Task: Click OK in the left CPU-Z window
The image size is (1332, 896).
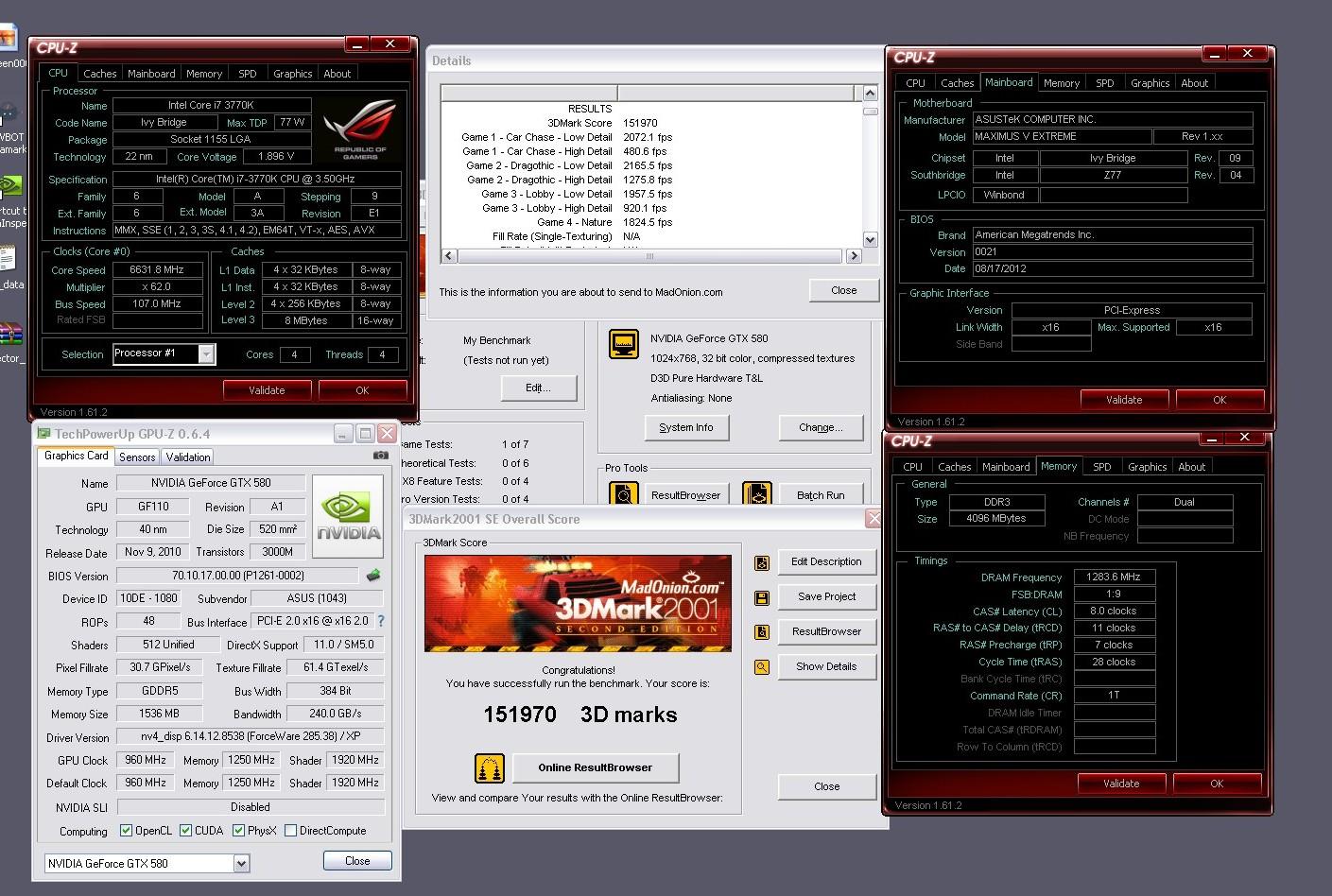Action: pyautogui.click(x=362, y=390)
